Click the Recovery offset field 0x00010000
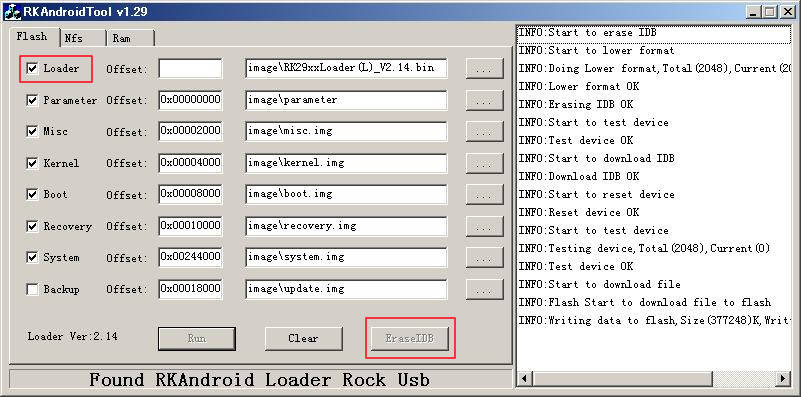801x397 pixels. (x=191, y=226)
